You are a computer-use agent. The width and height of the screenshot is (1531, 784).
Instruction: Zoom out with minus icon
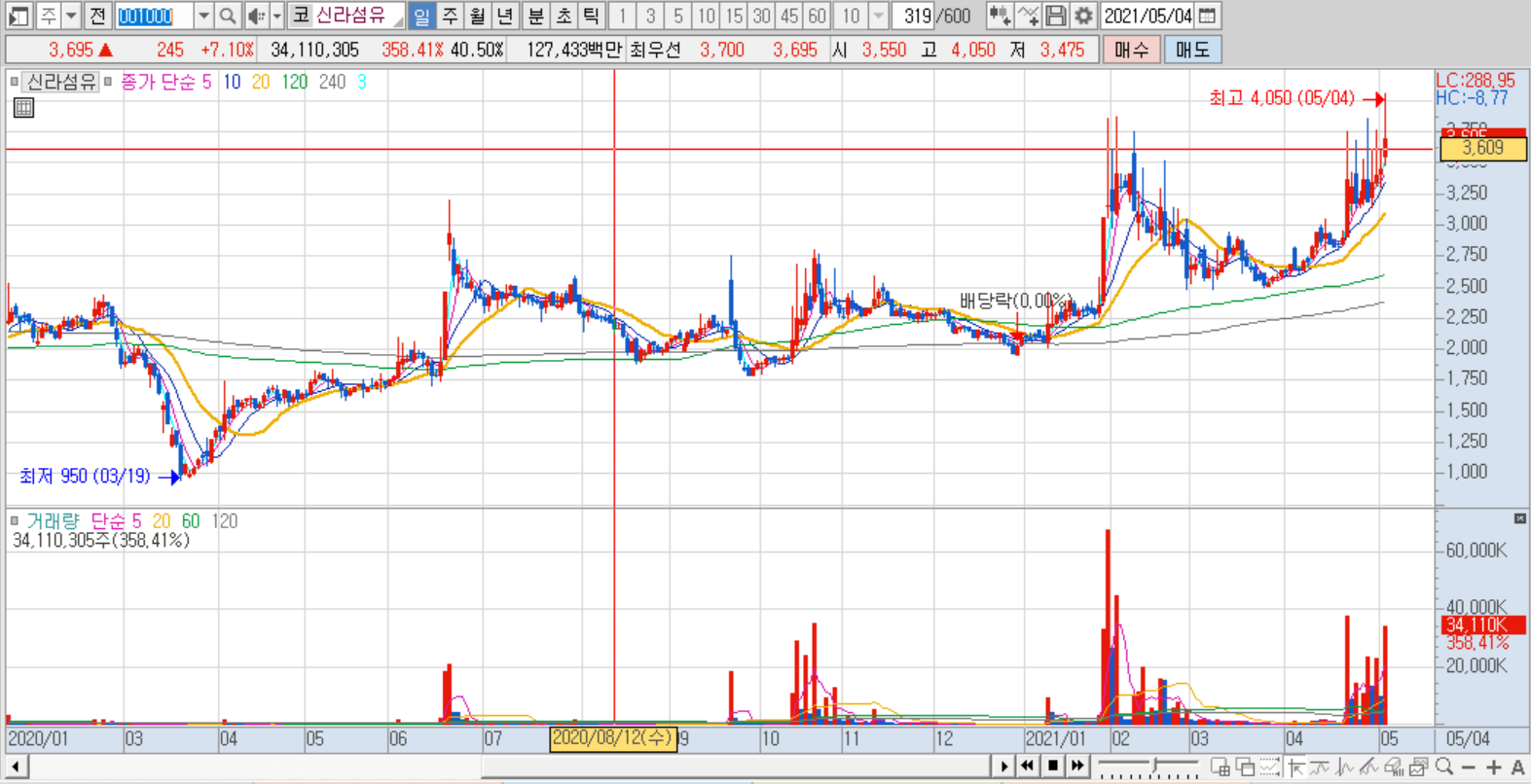1469,767
